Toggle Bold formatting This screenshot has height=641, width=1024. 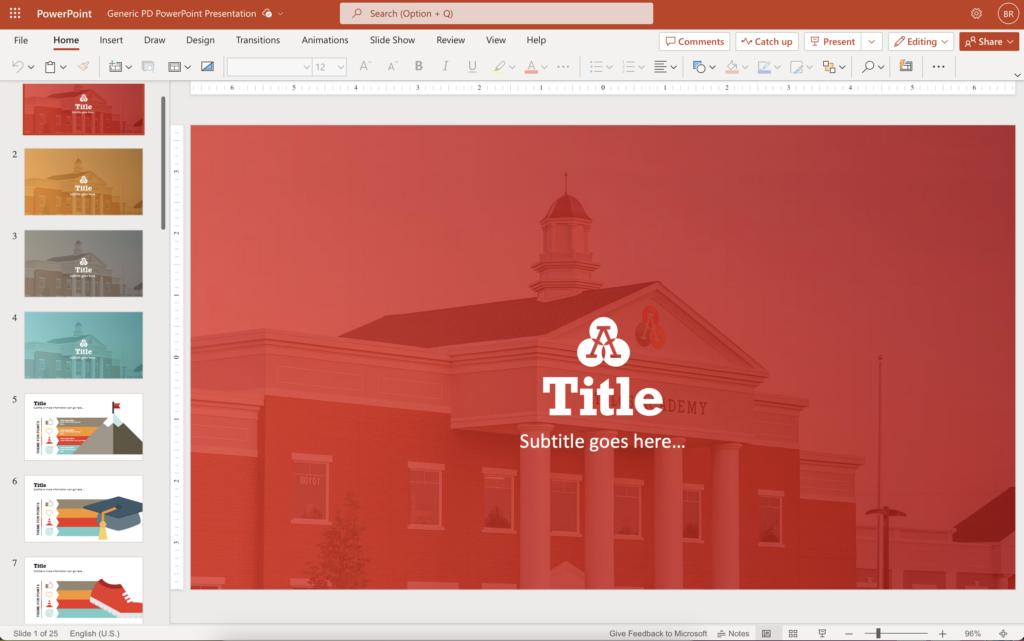(x=419, y=67)
